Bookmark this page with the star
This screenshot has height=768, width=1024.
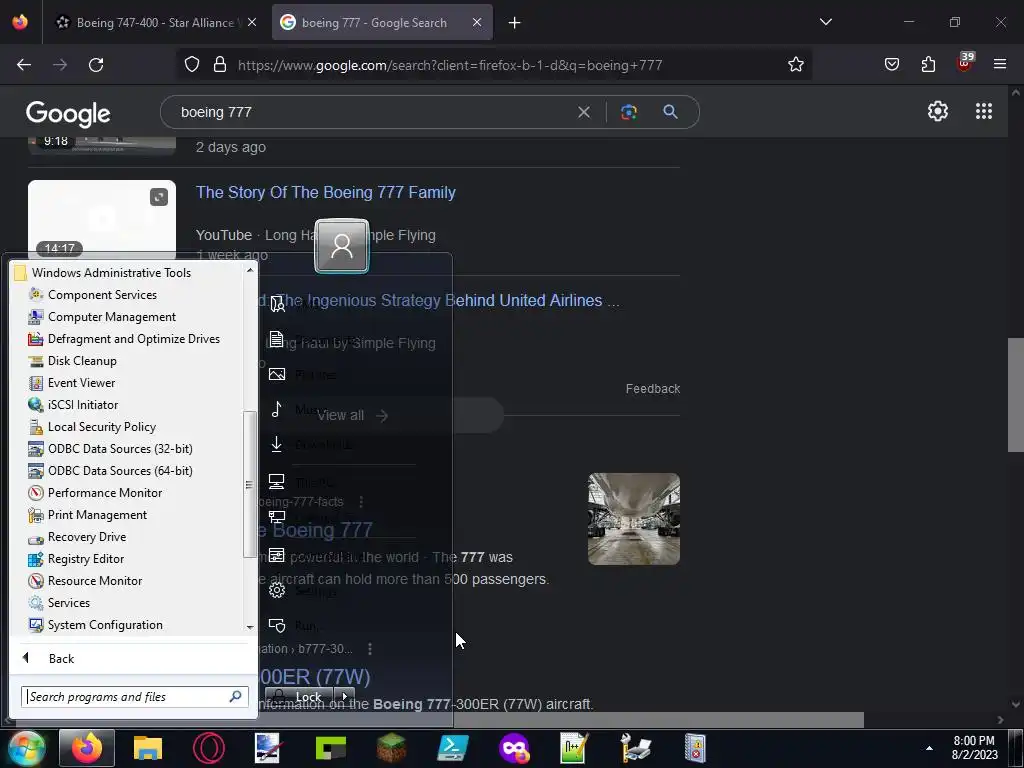coord(795,65)
